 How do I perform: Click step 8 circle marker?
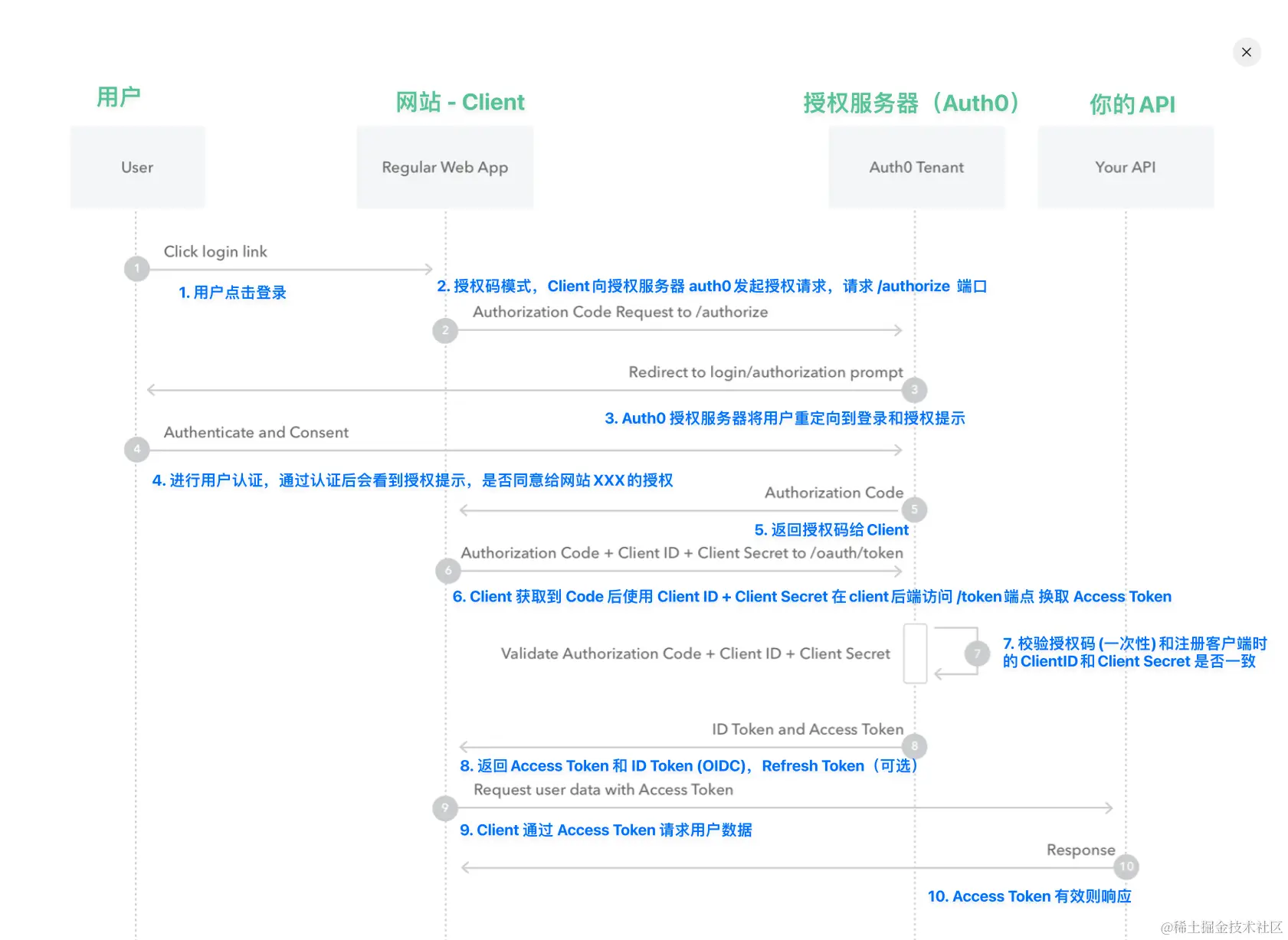click(x=914, y=746)
